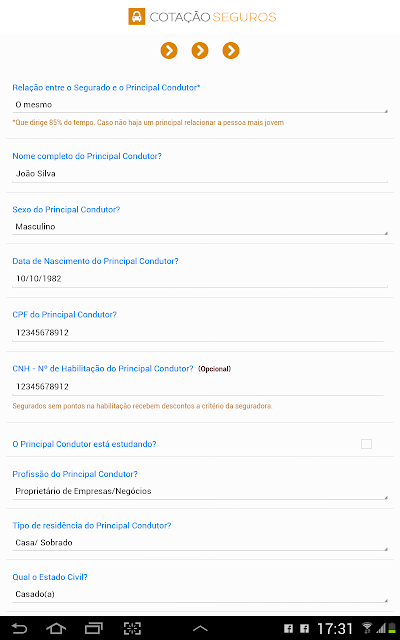Image resolution: width=400 pixels, height=640 pixels.
Task: Open the Profissão do Principal Condutor dropdown
Action: point(200,491)
